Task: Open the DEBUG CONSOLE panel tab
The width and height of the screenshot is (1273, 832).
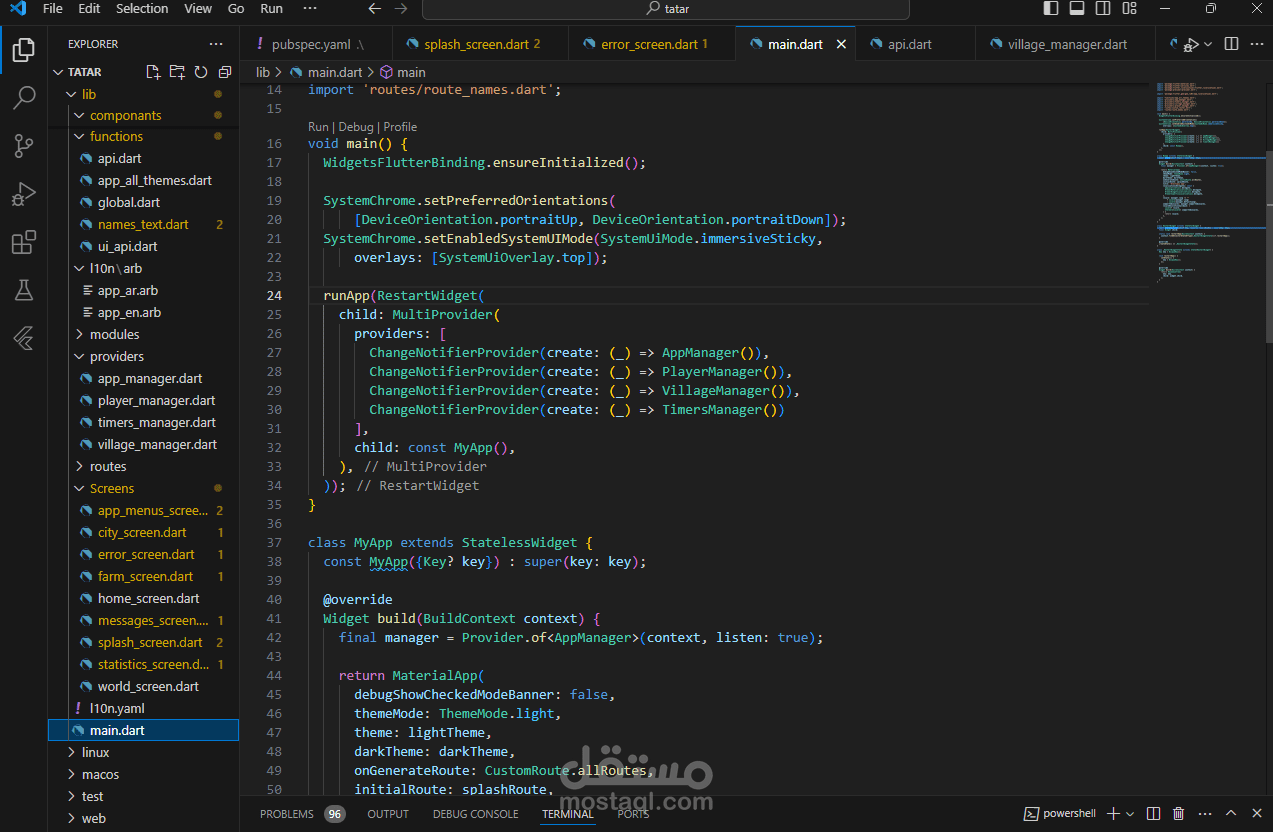Action: click(x=475, y=814)
